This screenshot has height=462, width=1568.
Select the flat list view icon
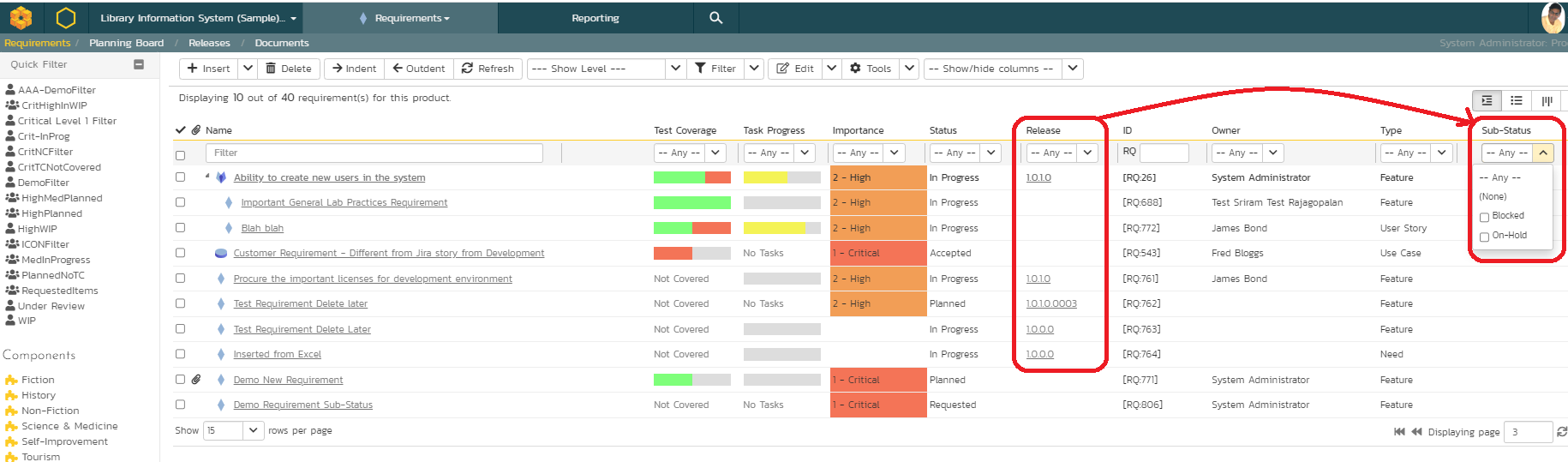click(x=1517, y=101)
